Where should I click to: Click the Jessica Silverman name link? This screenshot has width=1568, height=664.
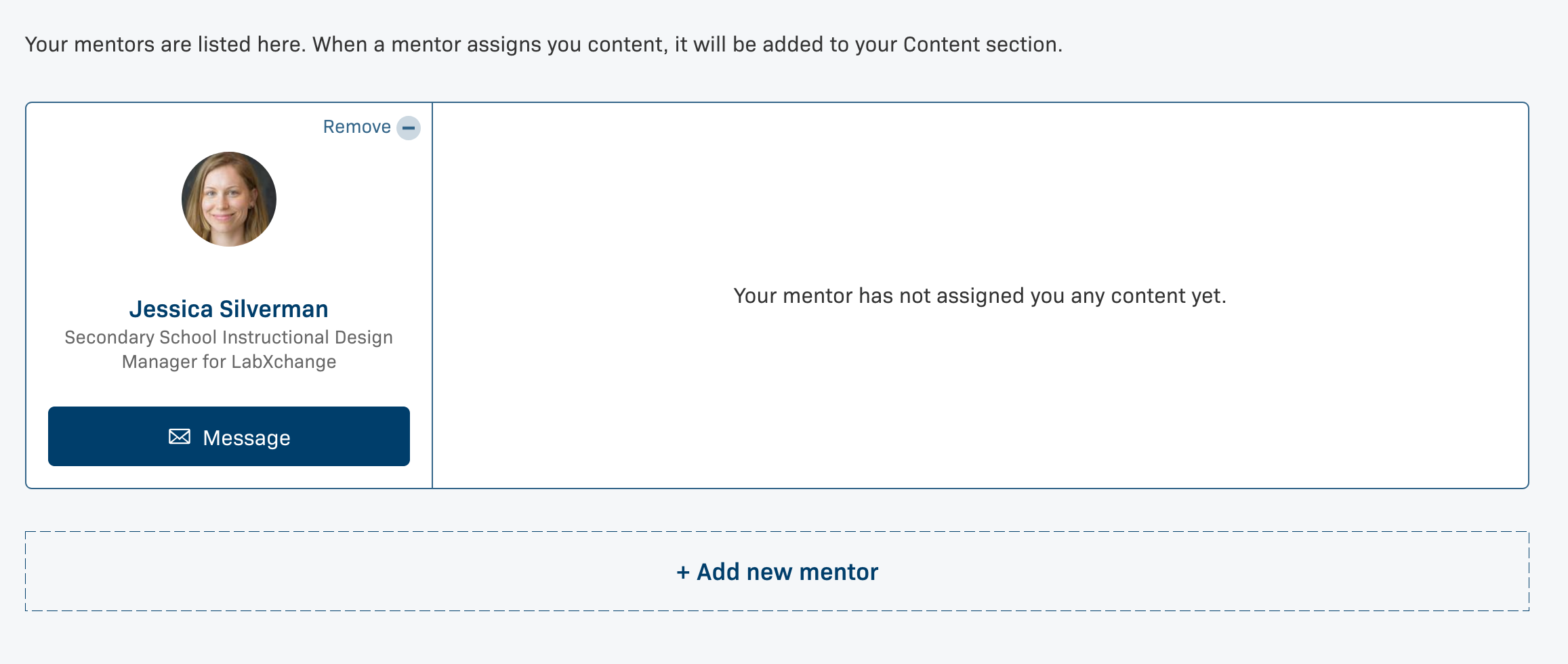pyautogui.click(x=229, y=309)
